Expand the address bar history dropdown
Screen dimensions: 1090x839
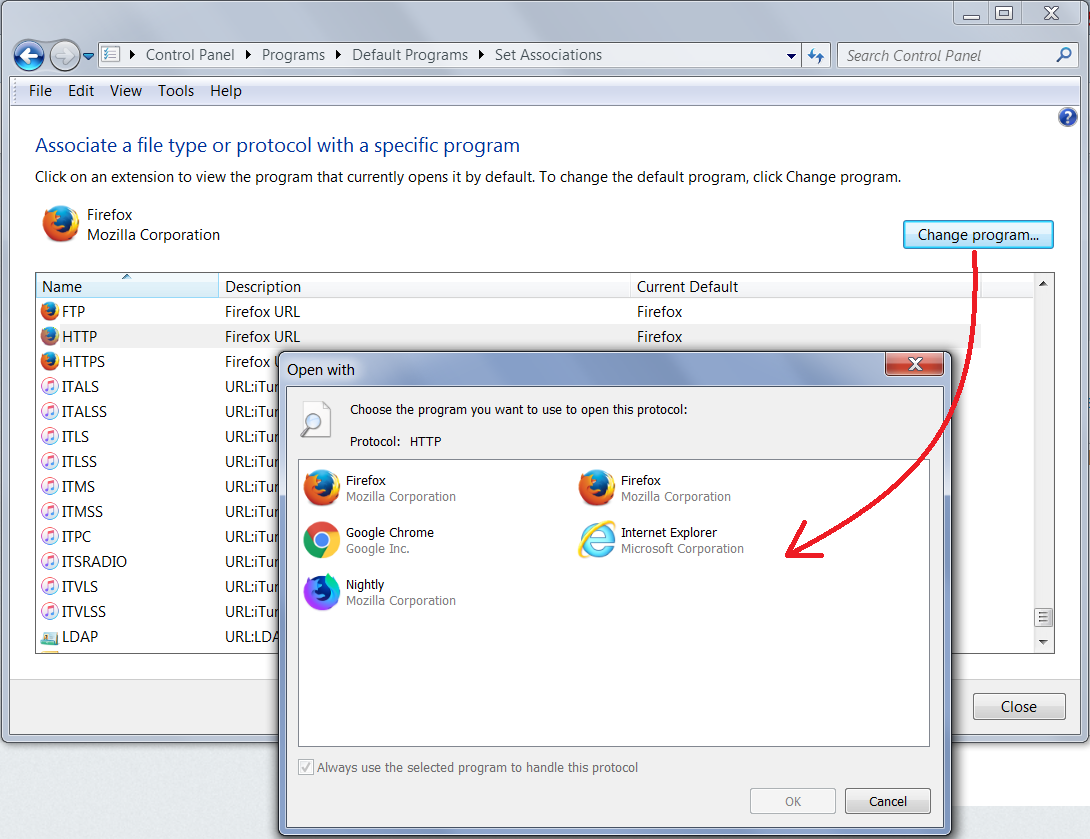coord(791,56)
